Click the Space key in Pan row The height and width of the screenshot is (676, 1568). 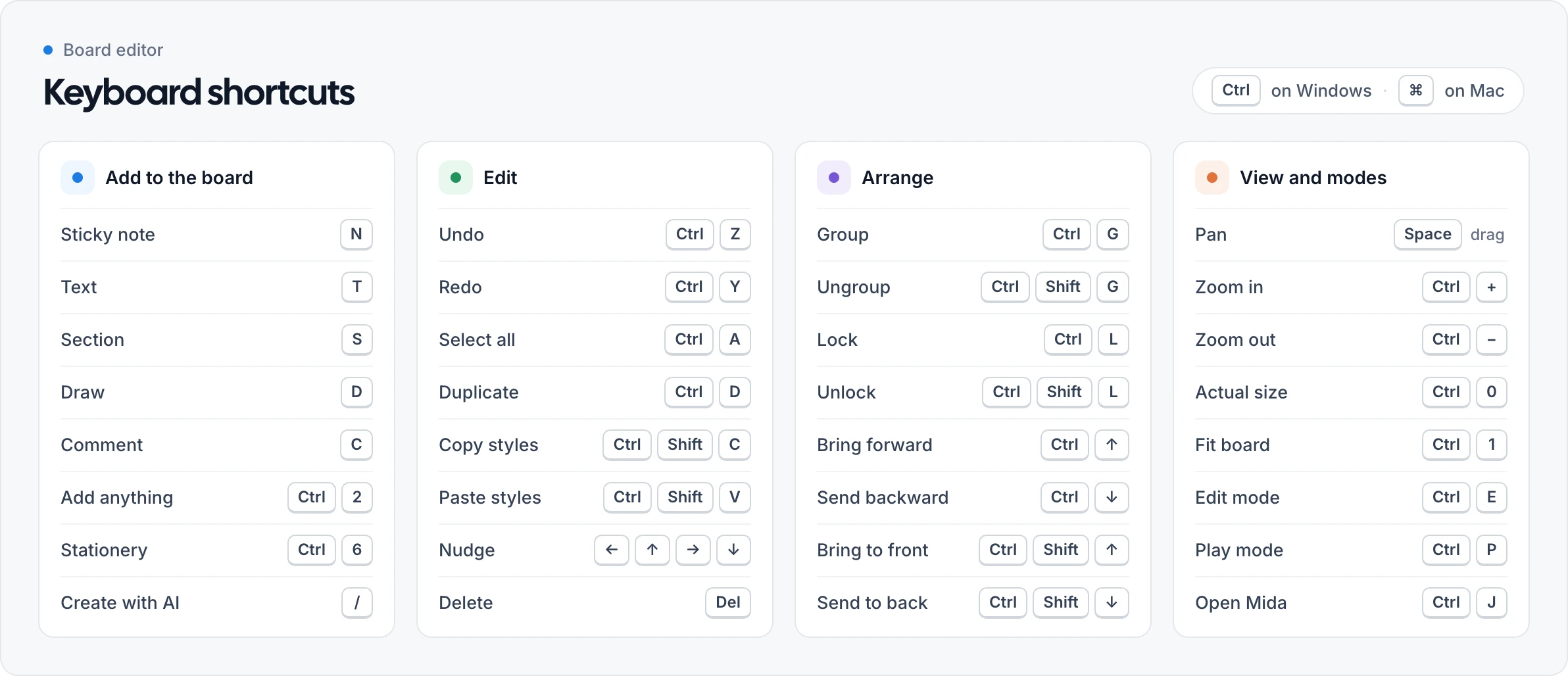[1427, 234]
